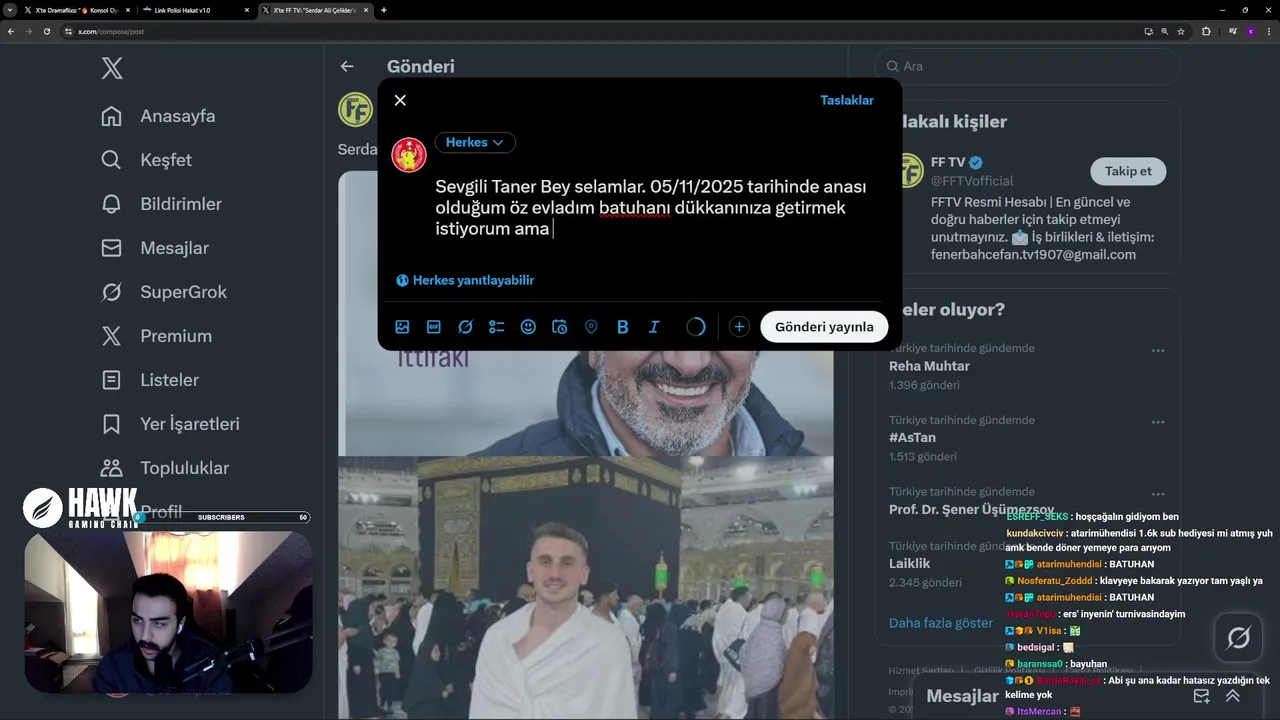Click Daha fazla göster link
Screen dimensions: 1280x720
click(941, 623)
